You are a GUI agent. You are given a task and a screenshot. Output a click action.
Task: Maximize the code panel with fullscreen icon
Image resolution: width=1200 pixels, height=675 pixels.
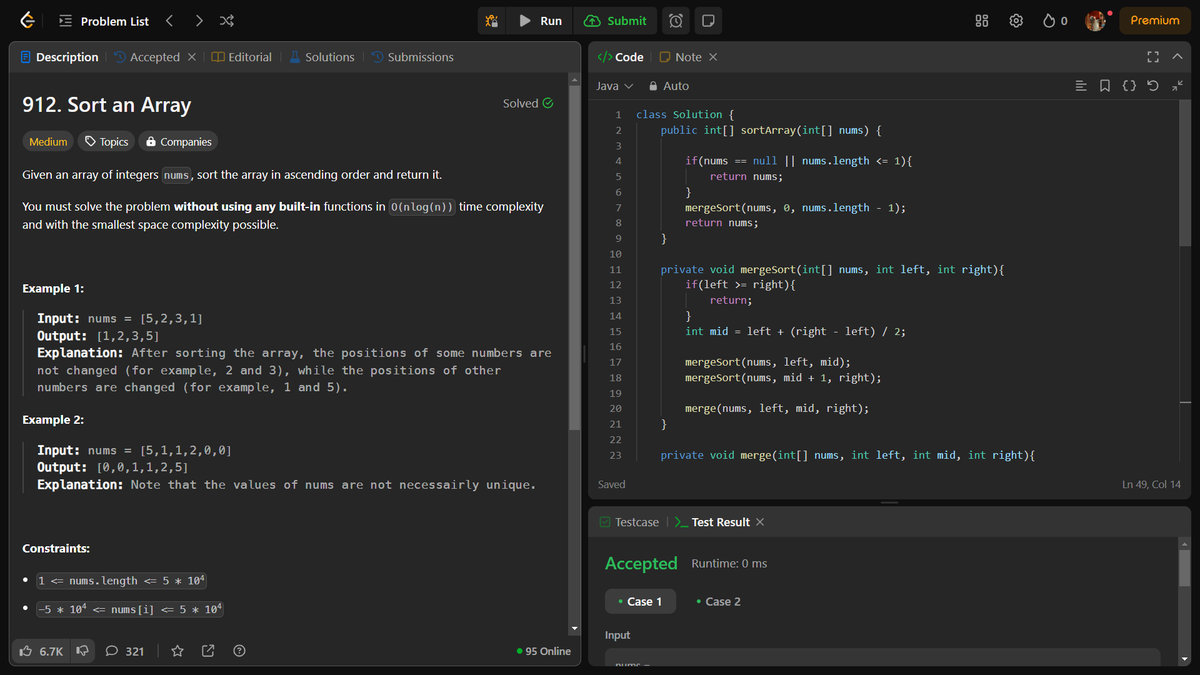pyautogui.click(x=1153, y=57)
